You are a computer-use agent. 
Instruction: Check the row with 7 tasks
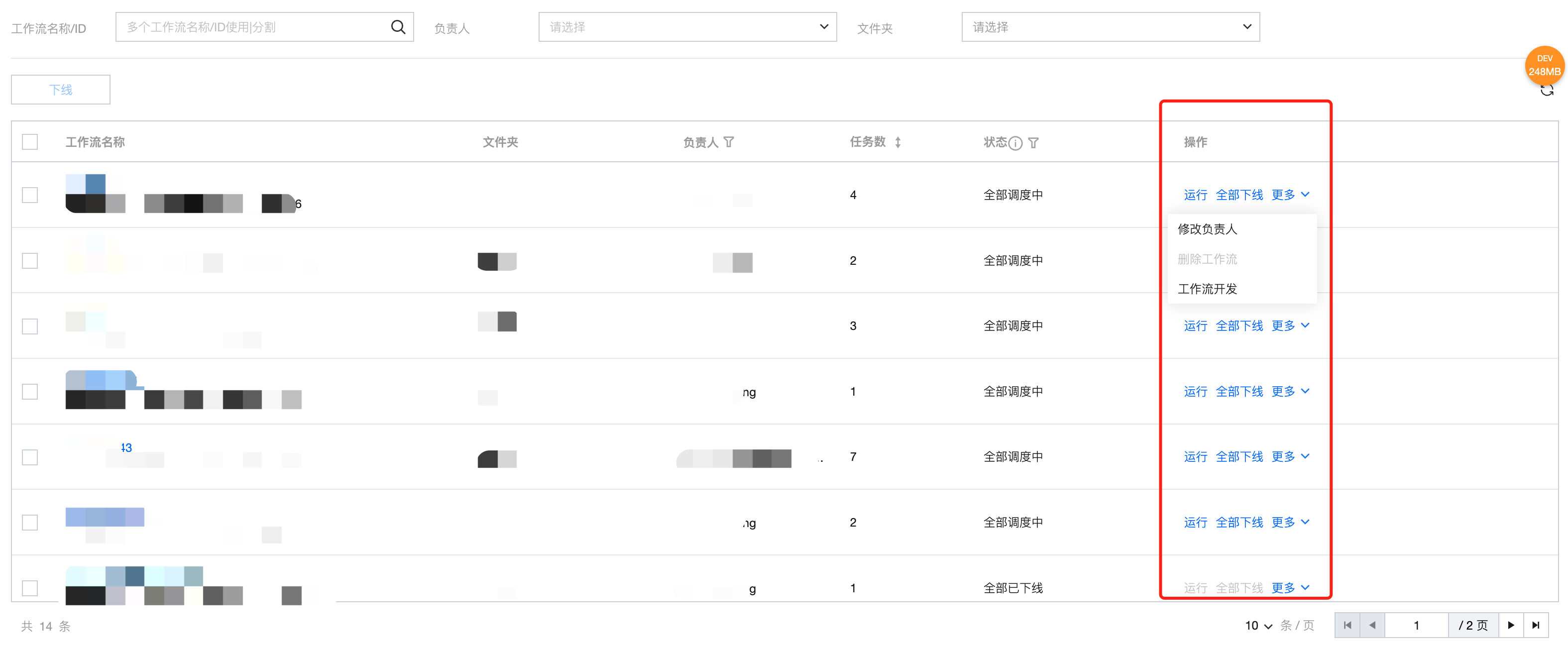click(x=30, y=457)
